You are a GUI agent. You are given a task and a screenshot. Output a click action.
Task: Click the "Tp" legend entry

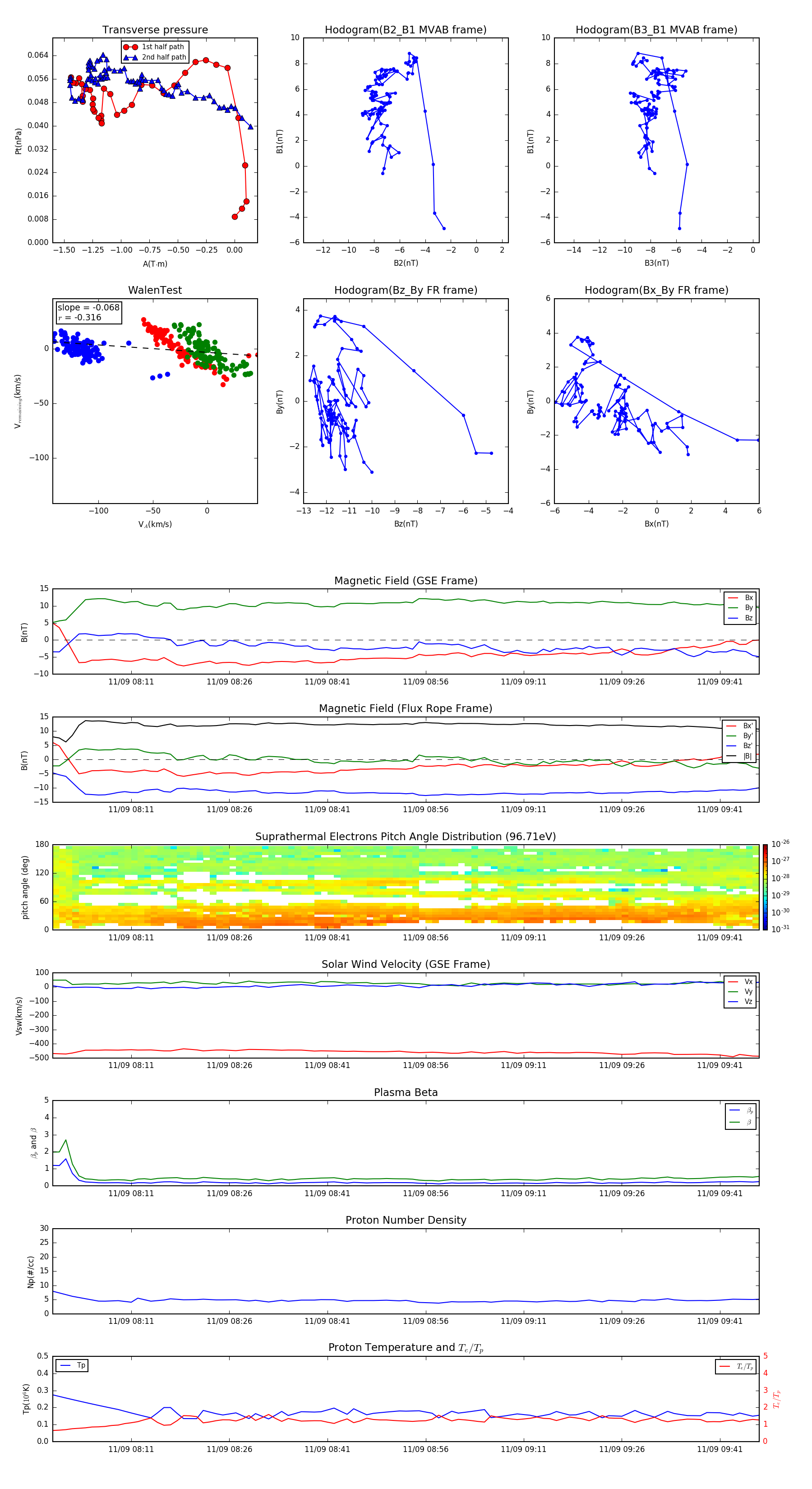tap(72, 1365)
